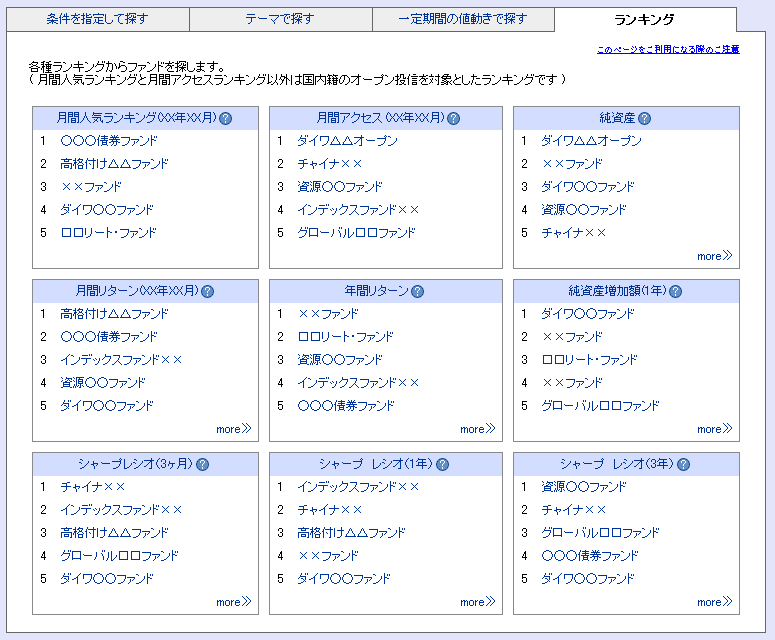The width and height of the screenshot is (775, 640).
Task: Open rank 1 資源○○ファンド in シャープレシオ(3年)
Action: [584, 487]
